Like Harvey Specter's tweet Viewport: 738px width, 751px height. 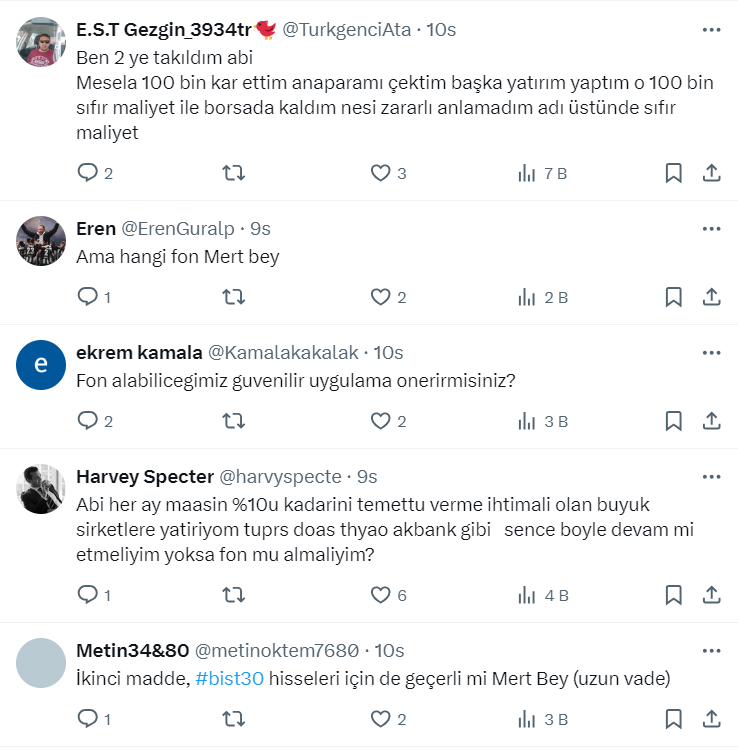(380, 595)
